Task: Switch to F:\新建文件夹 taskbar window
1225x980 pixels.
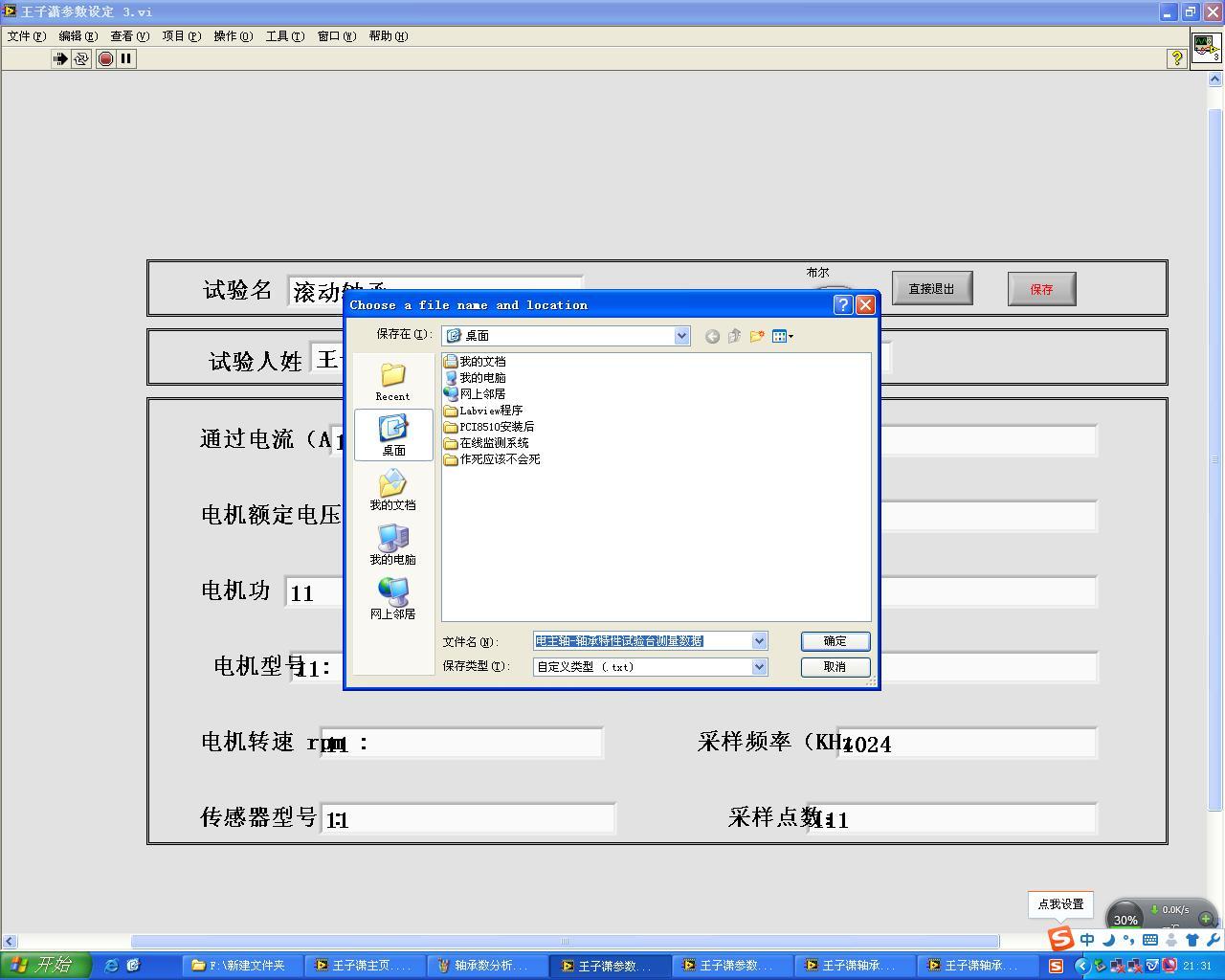Action: pos(240,966)
